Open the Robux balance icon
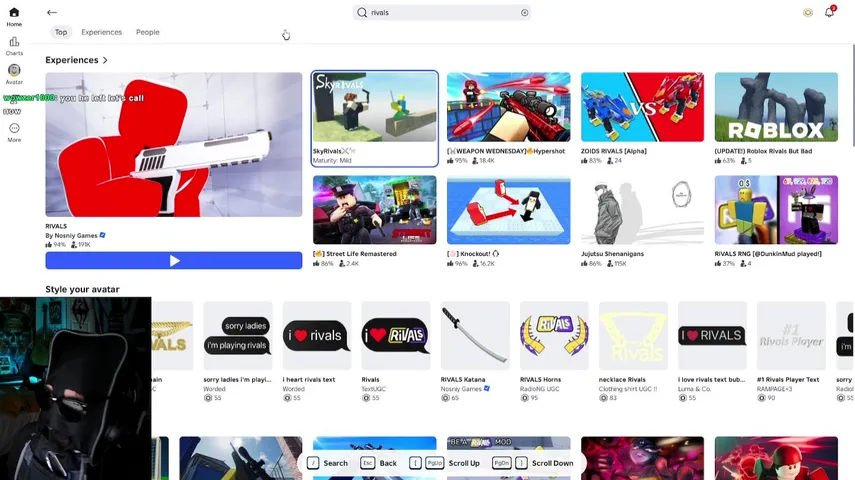The height and width of the screenshot is (480, 855). click(808, 13)
